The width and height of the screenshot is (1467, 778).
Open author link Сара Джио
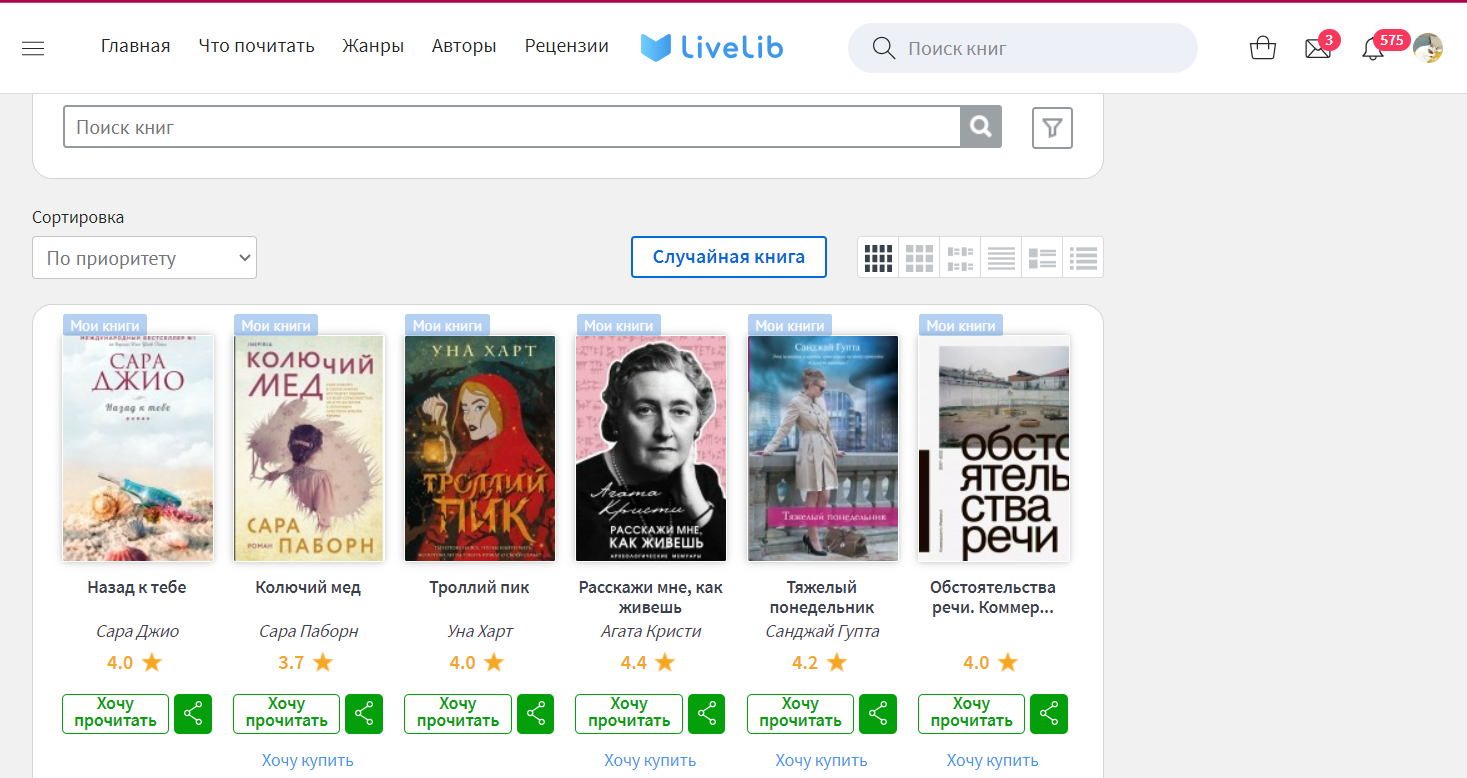click(x=137, y=632)
